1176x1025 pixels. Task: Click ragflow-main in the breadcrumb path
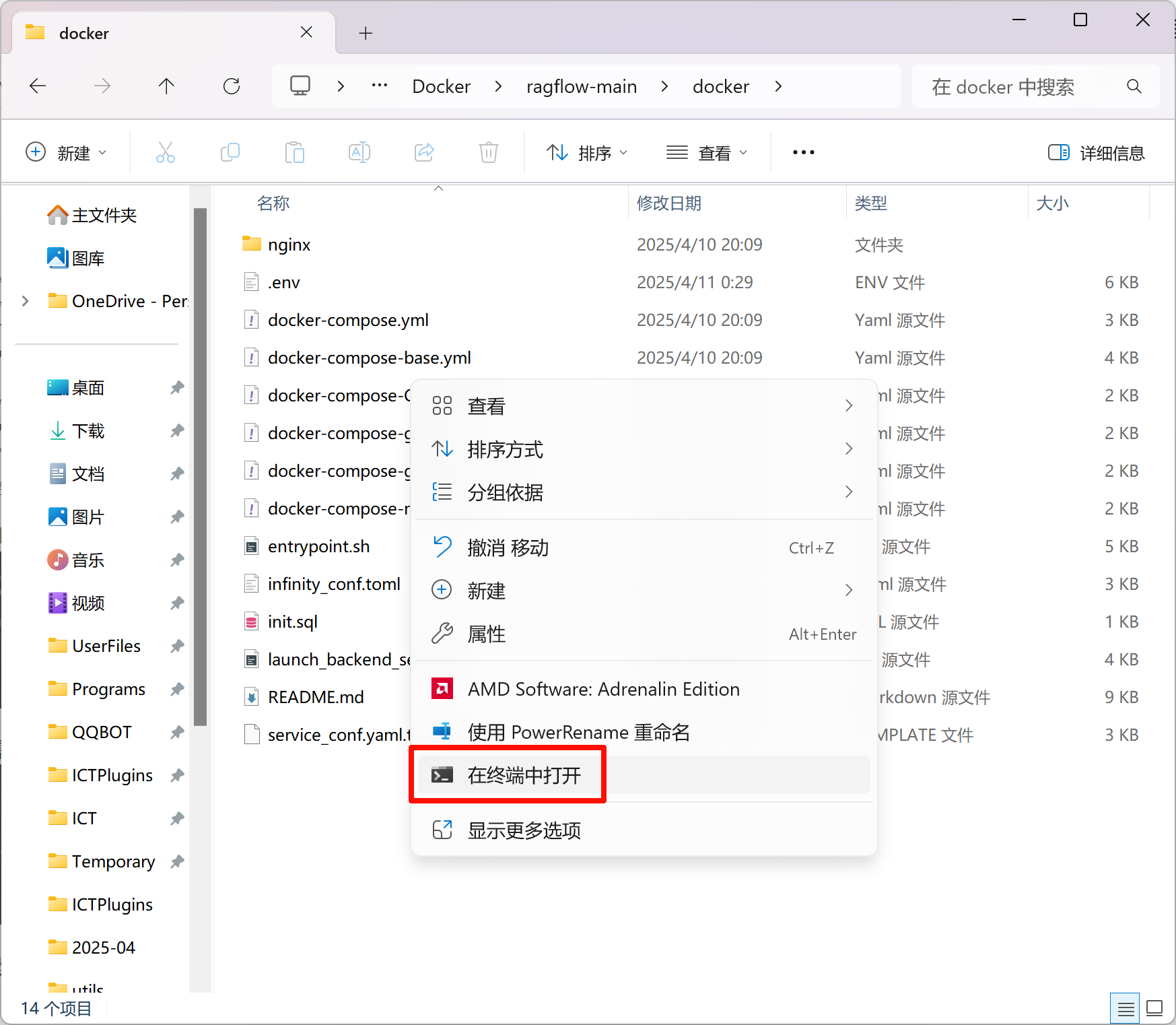pos(581,86)
